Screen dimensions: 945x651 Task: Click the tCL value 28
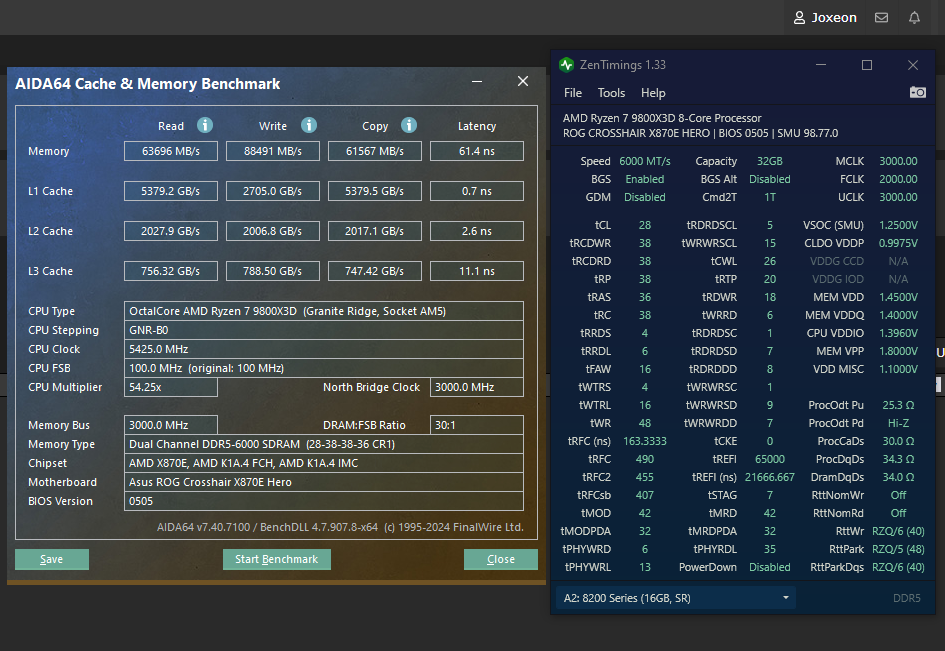point(644,225)
